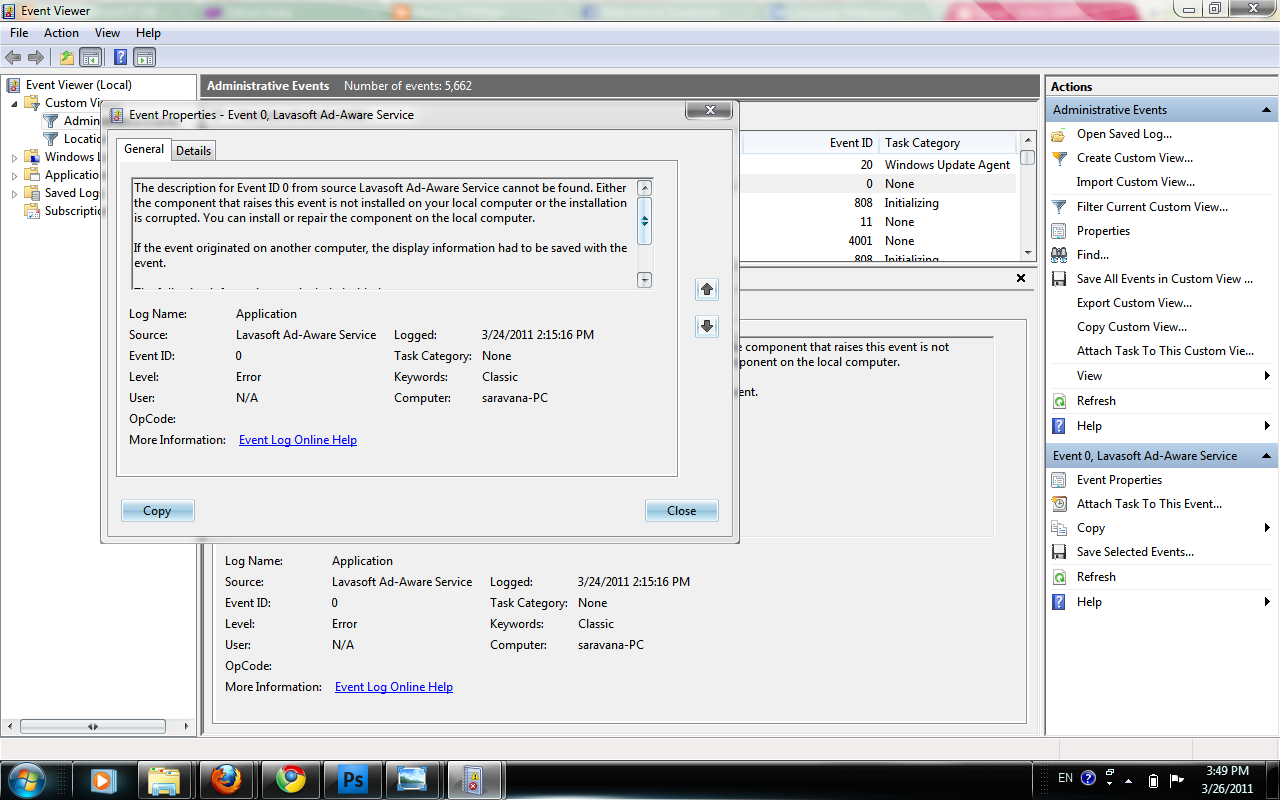Click the Forward arrow in the toolbar
The width and height of the screenshot is (1280, 800).
36,57
